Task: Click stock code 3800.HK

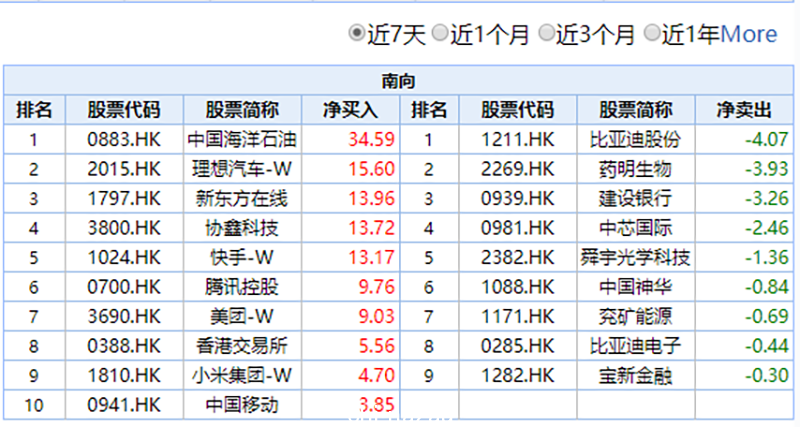Action: [124, 228]
